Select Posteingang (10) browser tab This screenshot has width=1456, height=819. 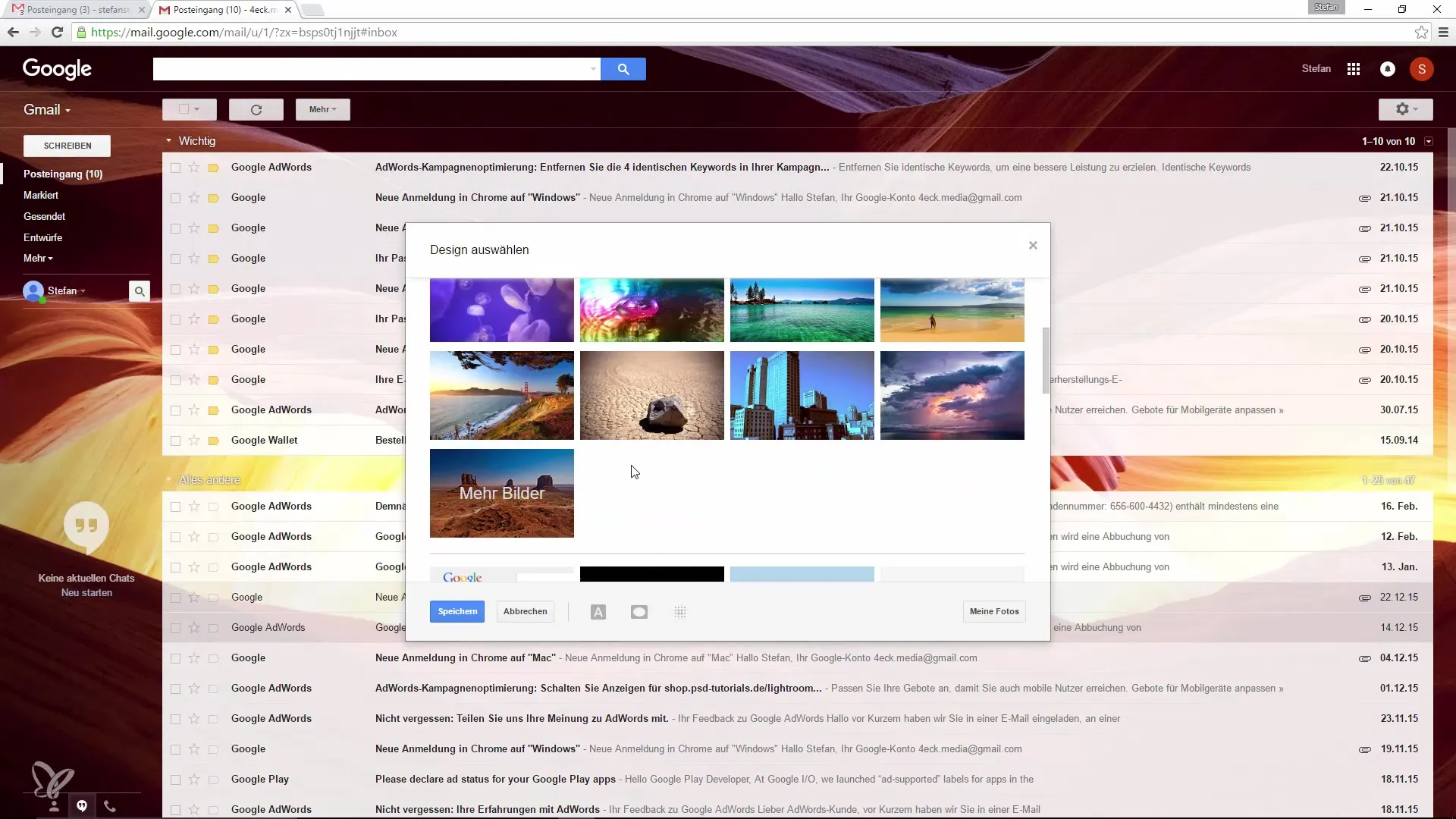pyautogui.click(x=224, y=10)
